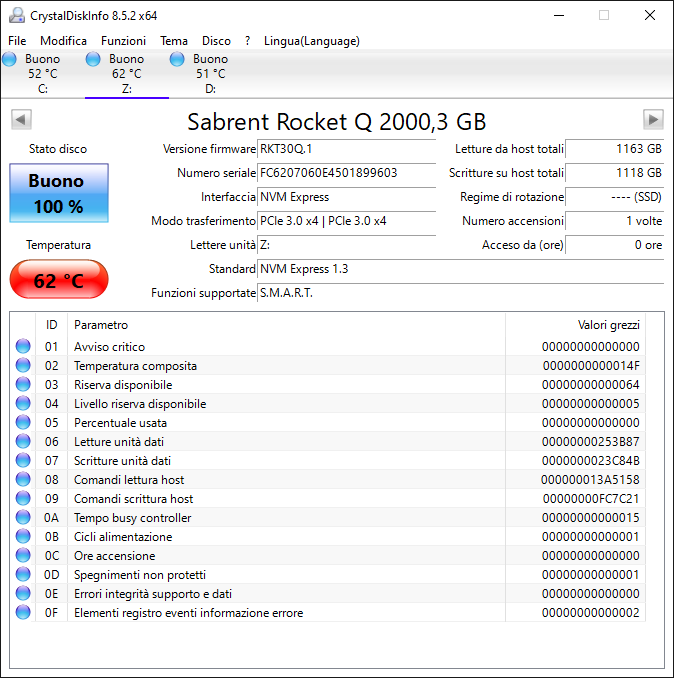Image resolution: width=674 pixels, height=678 pixels.
Task: Click the drive title Sabrent Rocket Q 2000,3 GB
Action: click(337, 122)
